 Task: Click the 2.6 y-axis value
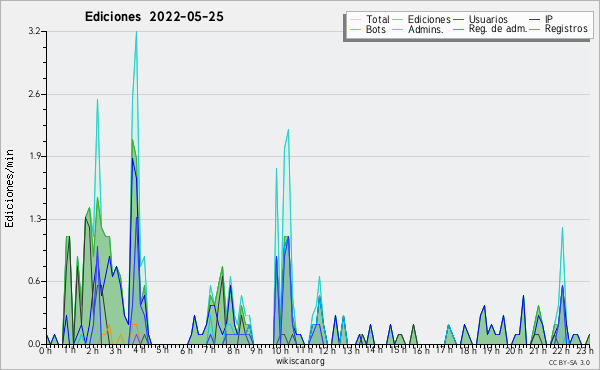click(x=34, y=94)
